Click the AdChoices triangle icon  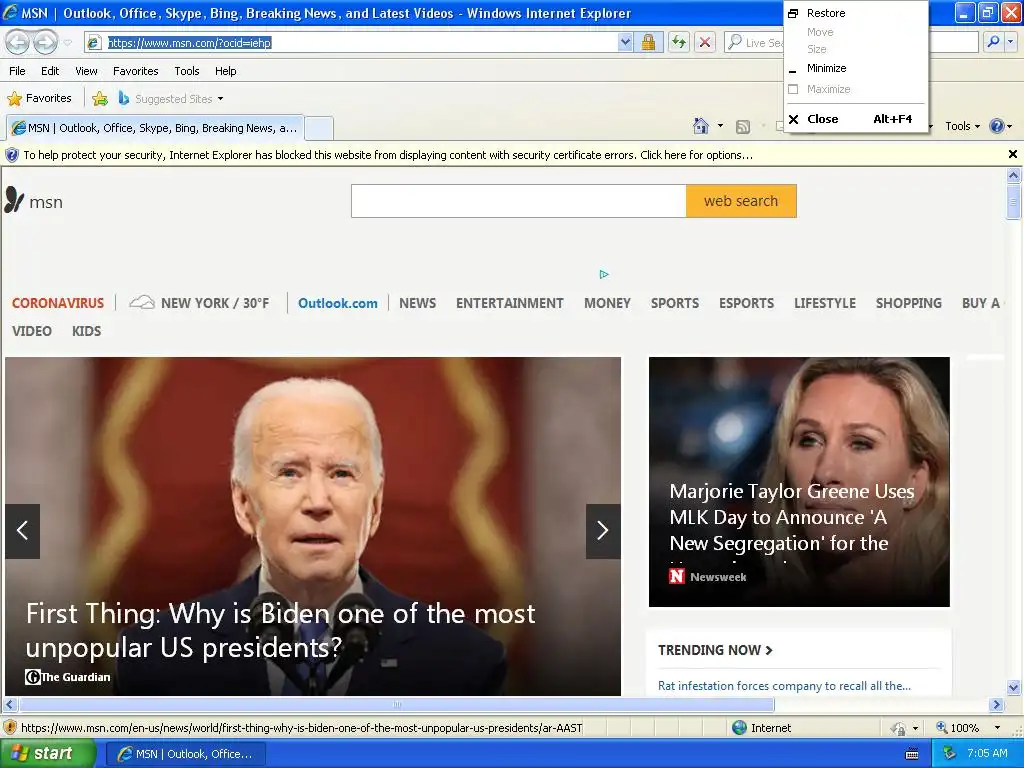click(604, 274)
